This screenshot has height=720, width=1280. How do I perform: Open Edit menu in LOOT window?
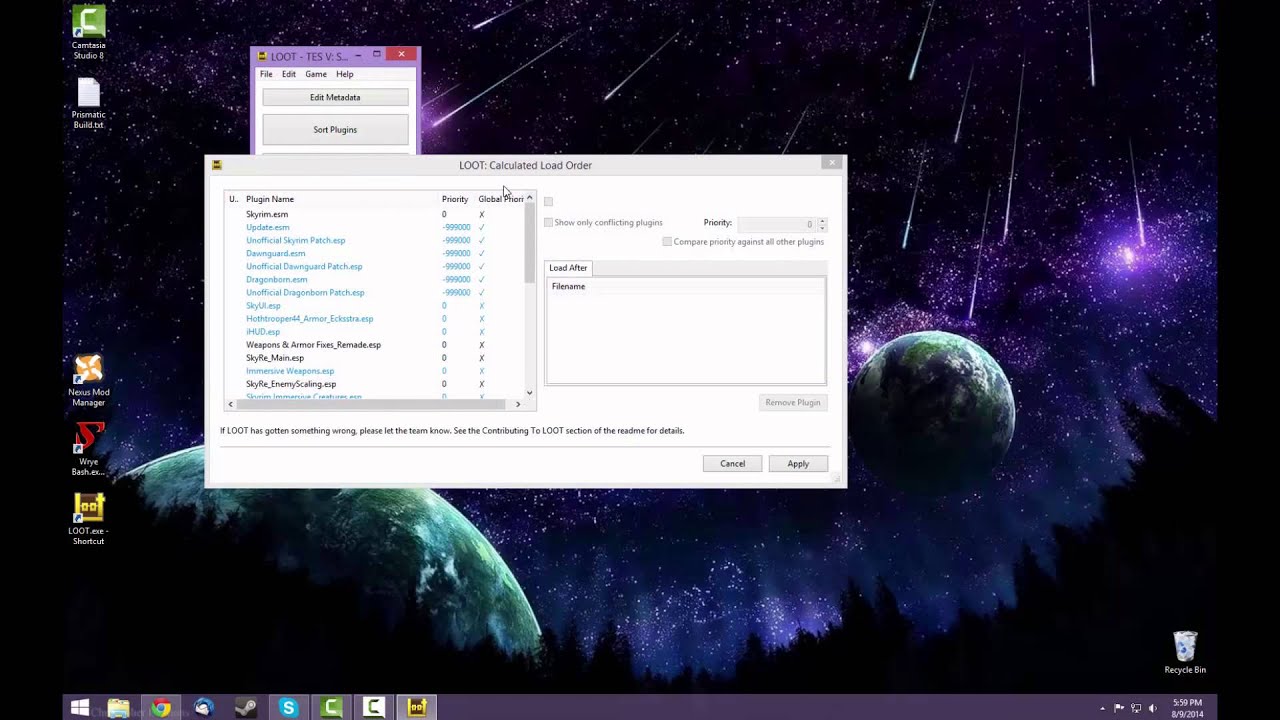[x=288, y=74]
